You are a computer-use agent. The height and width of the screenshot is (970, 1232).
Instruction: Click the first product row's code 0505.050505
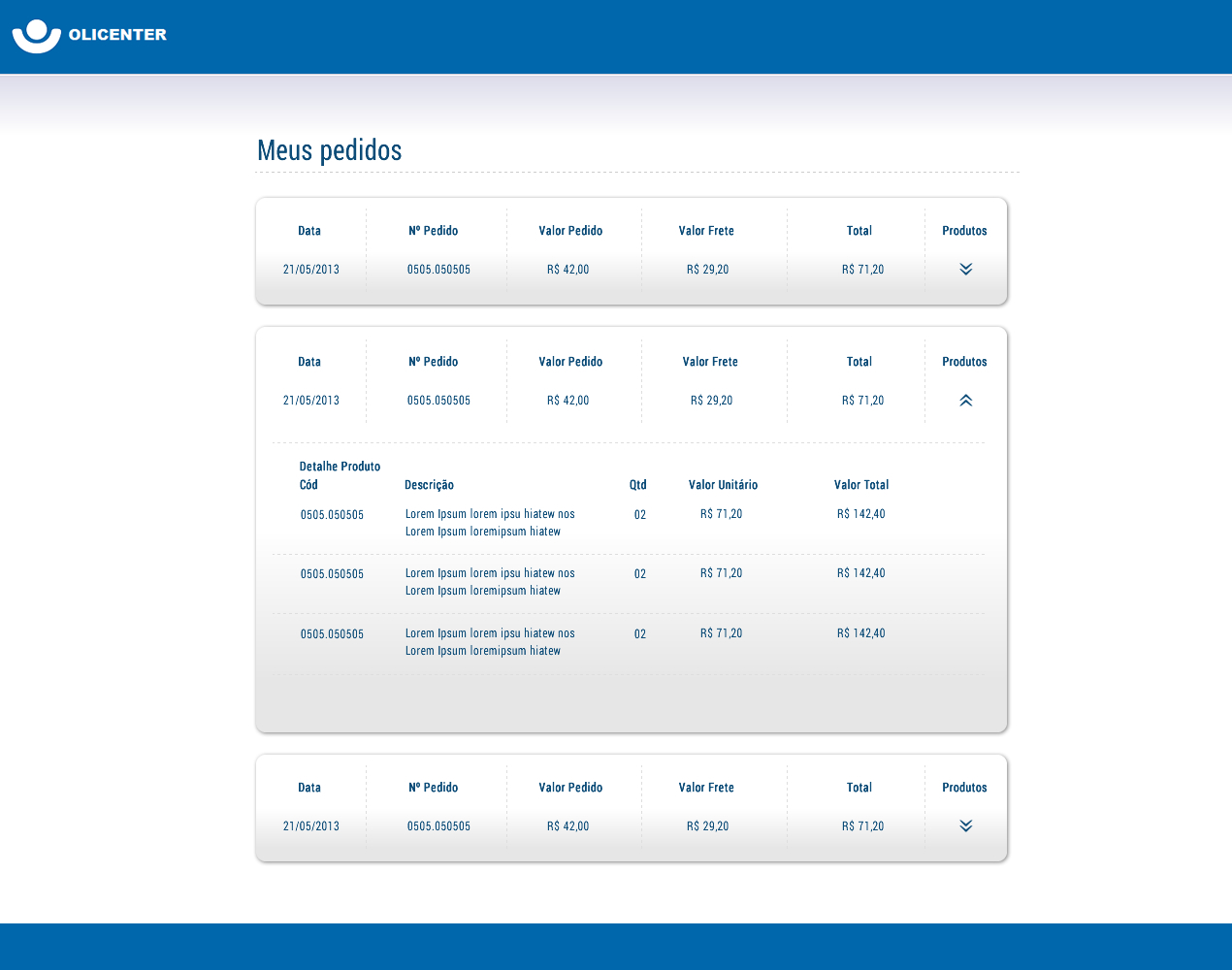pyautogui.click(x=332, y=515)
